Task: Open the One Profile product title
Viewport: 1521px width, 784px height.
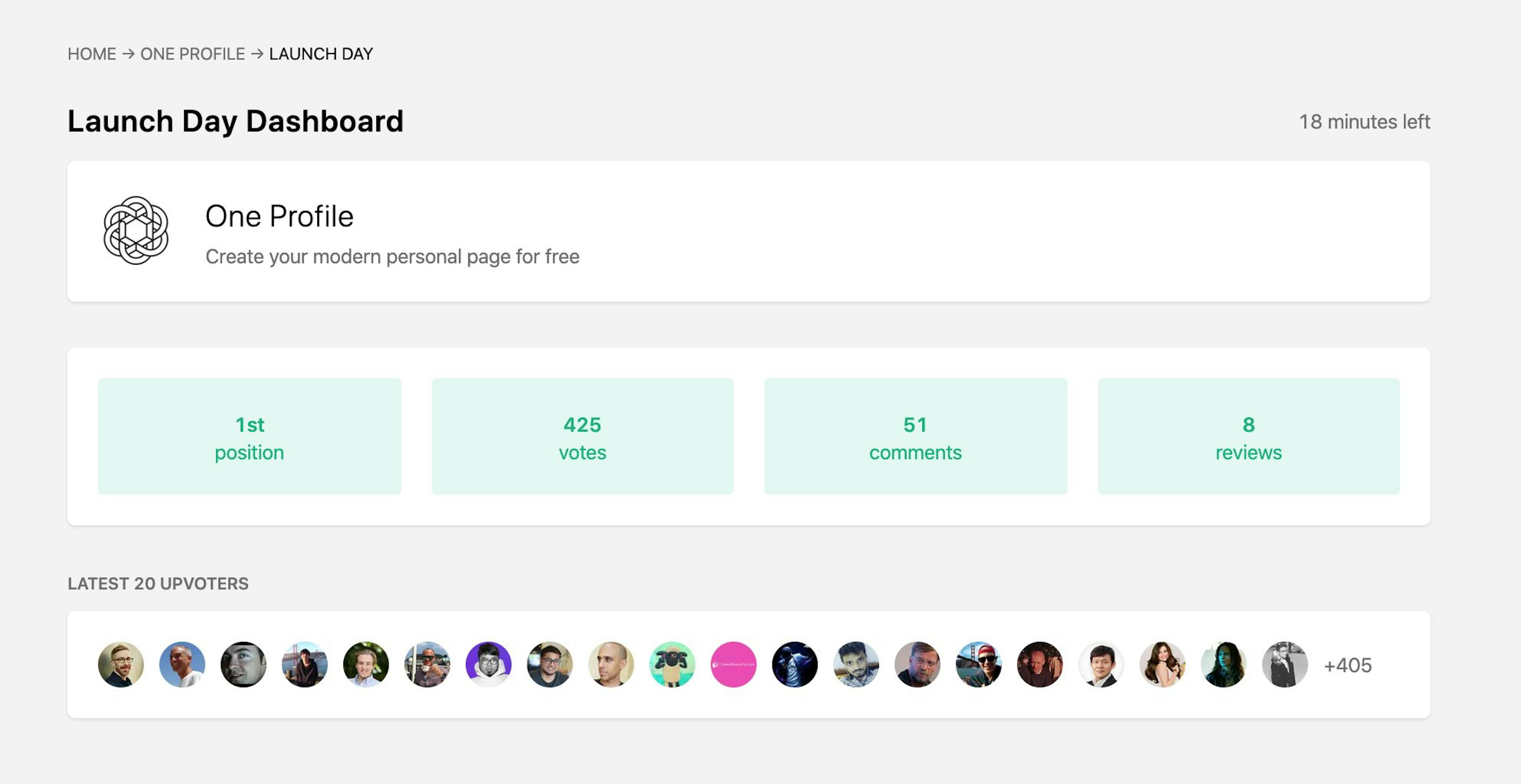Action: click(279, 216)
